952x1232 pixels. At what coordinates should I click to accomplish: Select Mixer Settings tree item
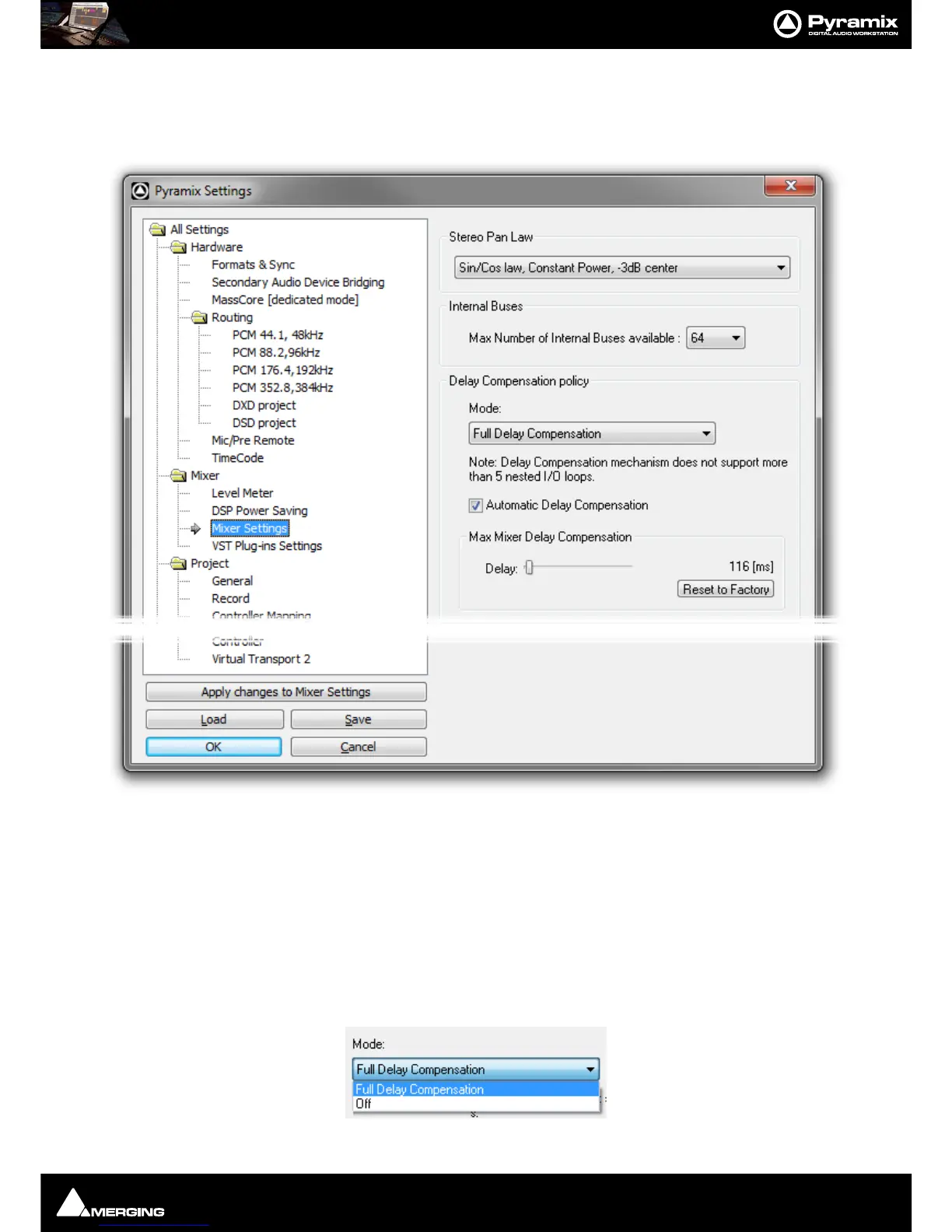pos(250,528)
